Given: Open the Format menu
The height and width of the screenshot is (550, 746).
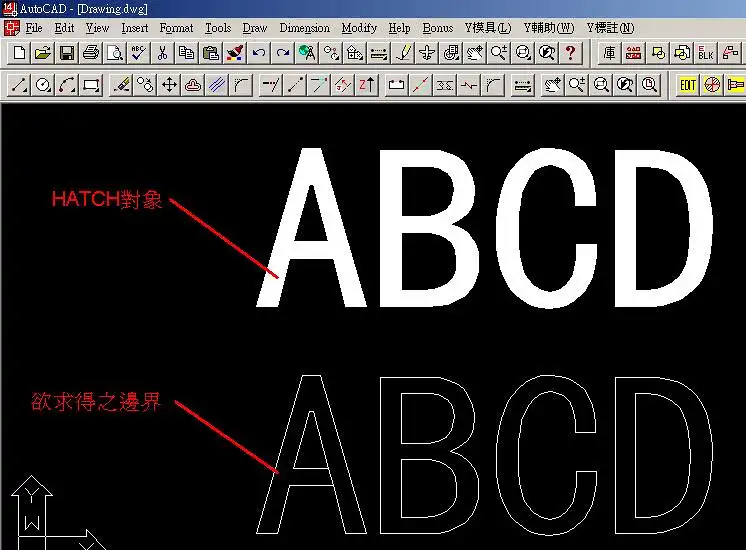Looking at the screenshot, I should pyautogui.click(x=177, y=28).
